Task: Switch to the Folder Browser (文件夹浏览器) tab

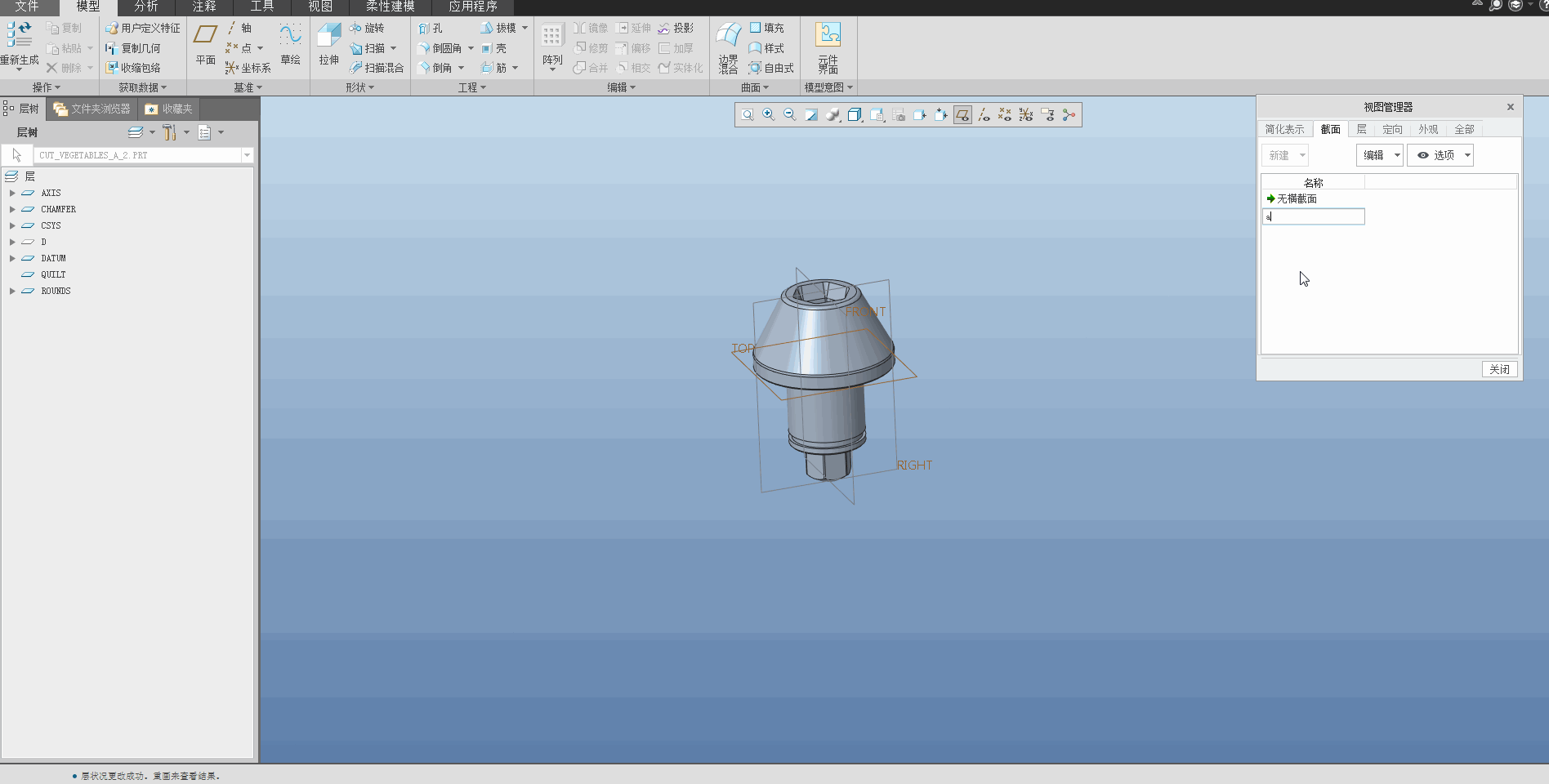Action: [92, 109]
